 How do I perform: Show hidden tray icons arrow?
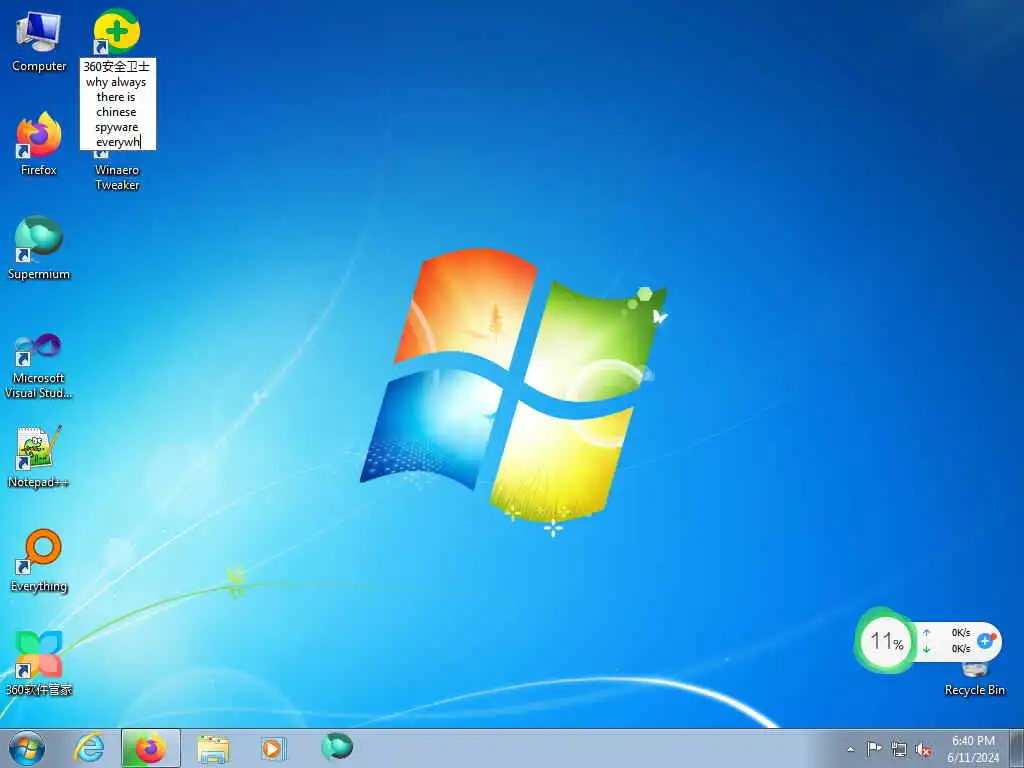[850, 749]
